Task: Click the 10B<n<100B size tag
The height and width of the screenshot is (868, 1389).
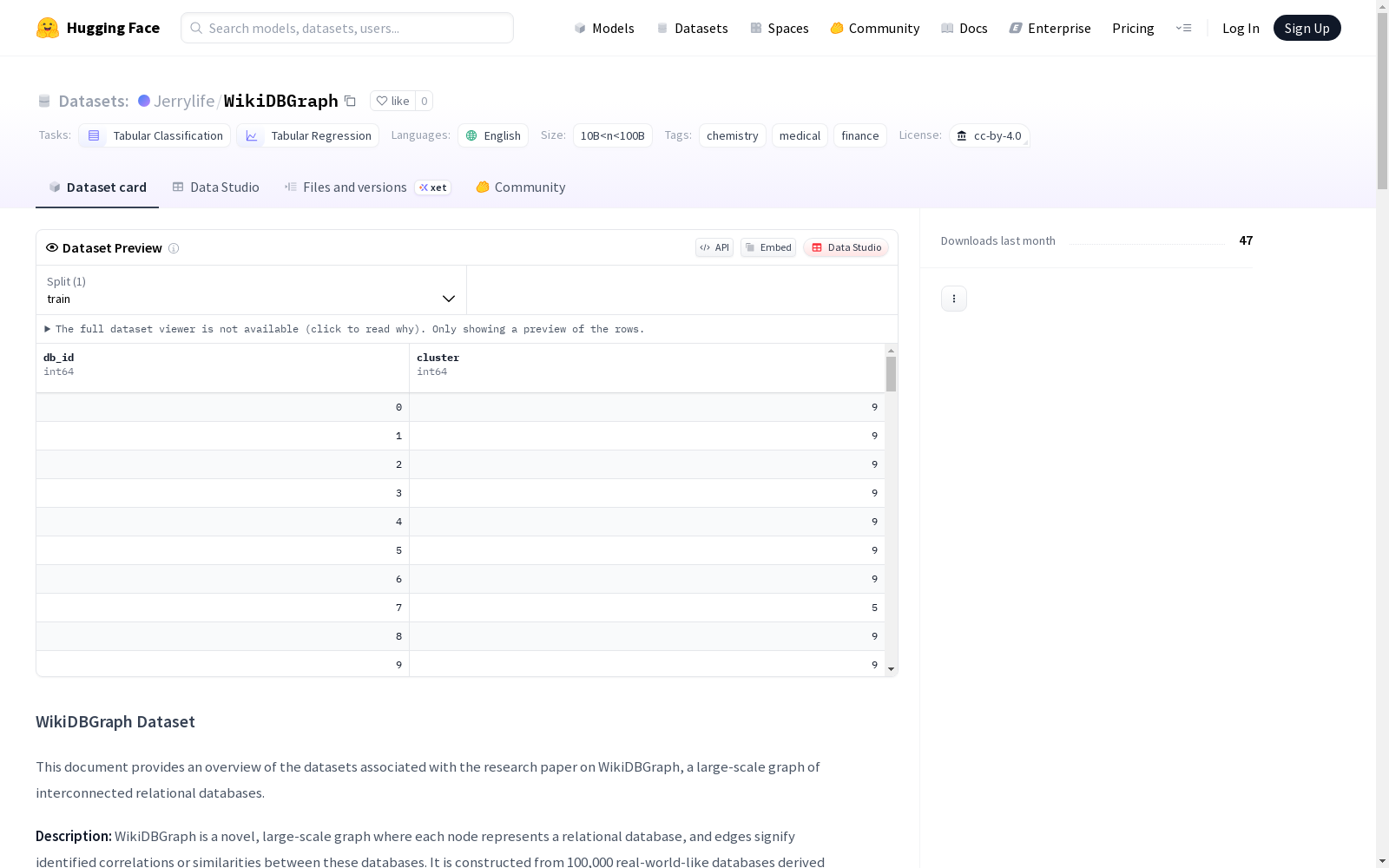Action: [612, 135]
